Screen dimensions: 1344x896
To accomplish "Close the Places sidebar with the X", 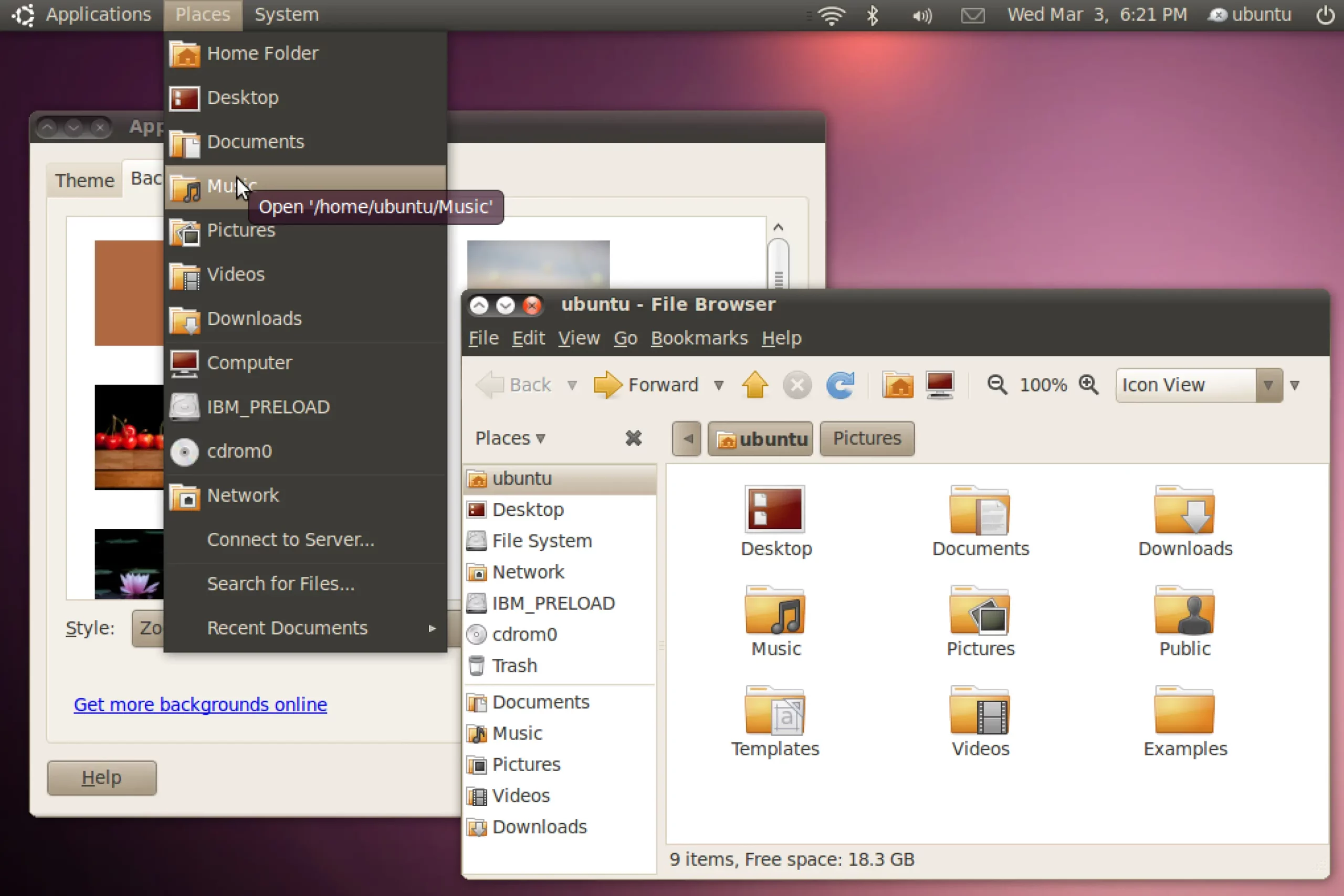I will (633, 438).
